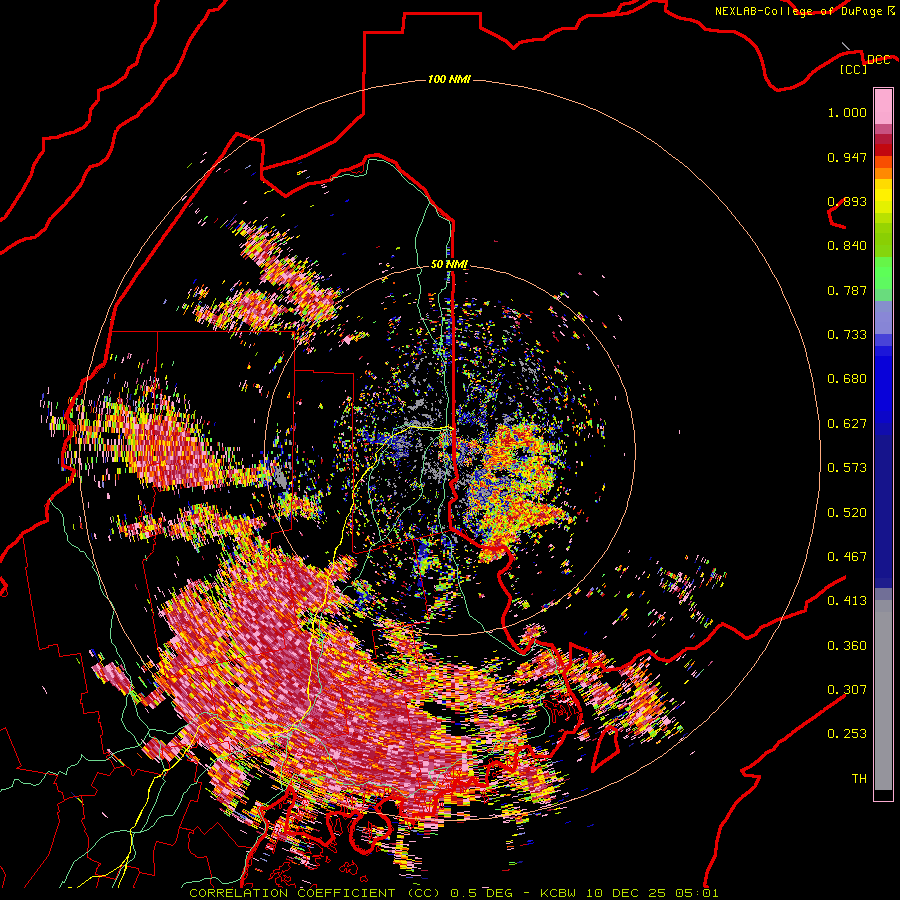The height and width of the screenshot is (900, 900).
Task: Click the 10 DEC 25 date text
Action: [627, 893]
